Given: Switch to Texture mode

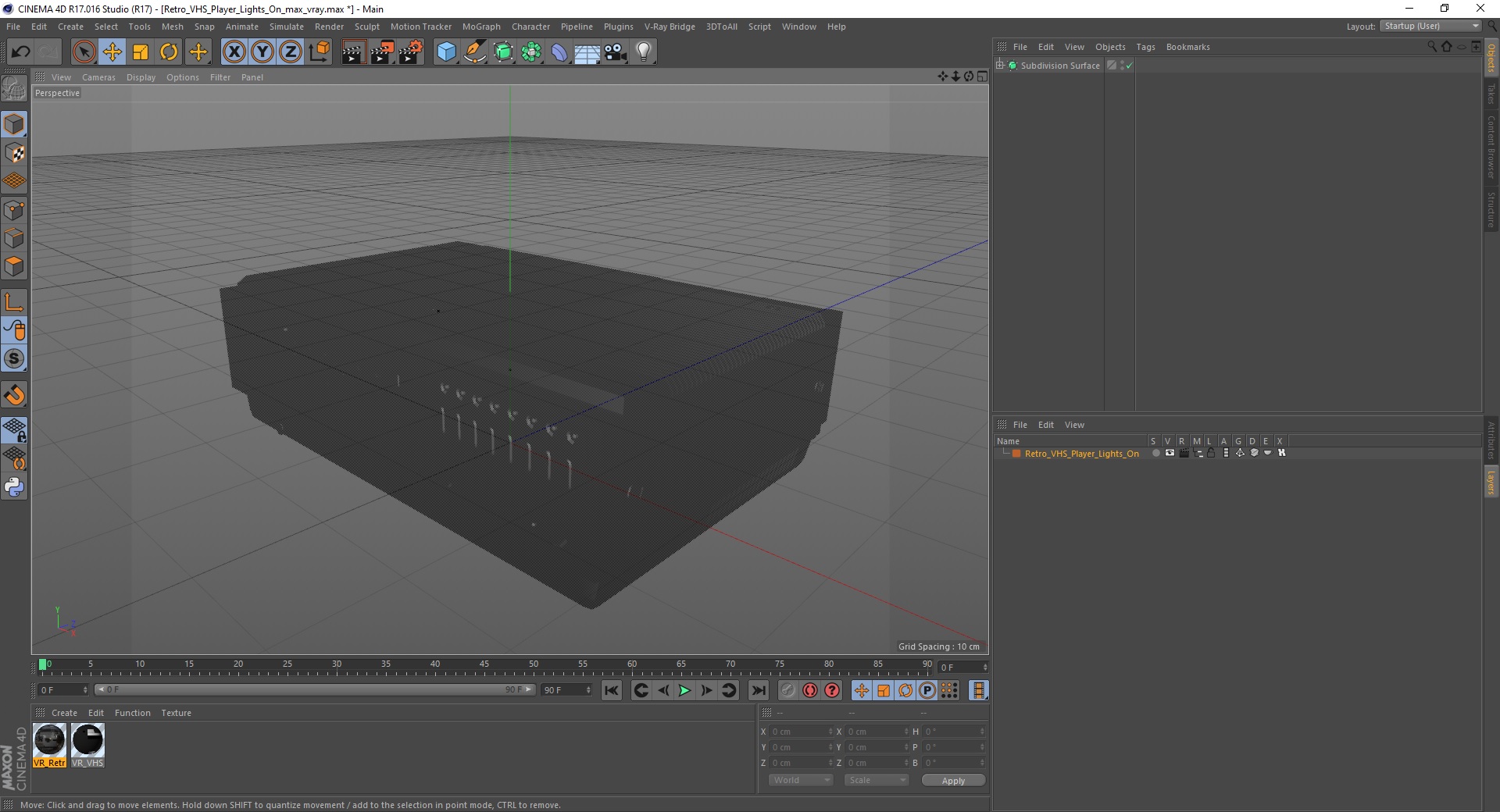Looking at the screenshot, I should (x=14, y=153).
